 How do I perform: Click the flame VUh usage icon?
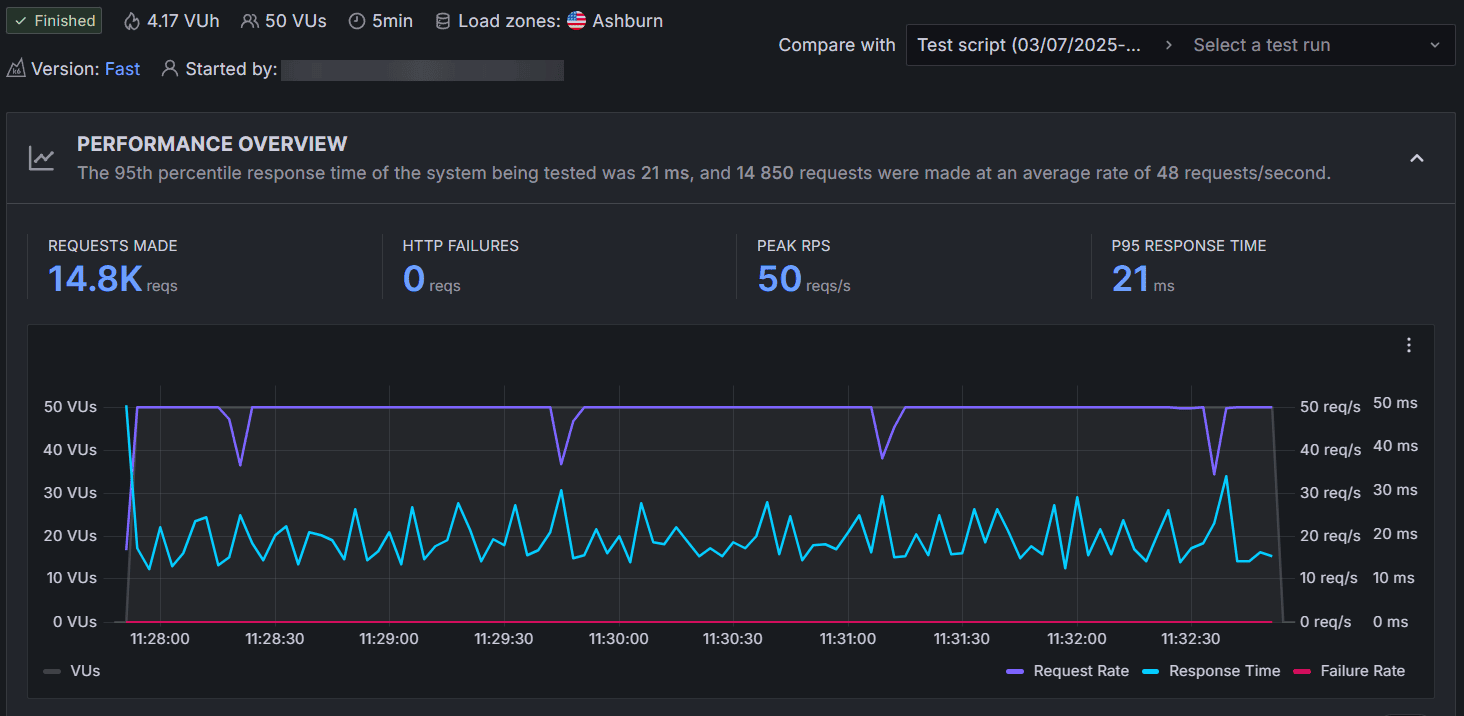point(132,21)
